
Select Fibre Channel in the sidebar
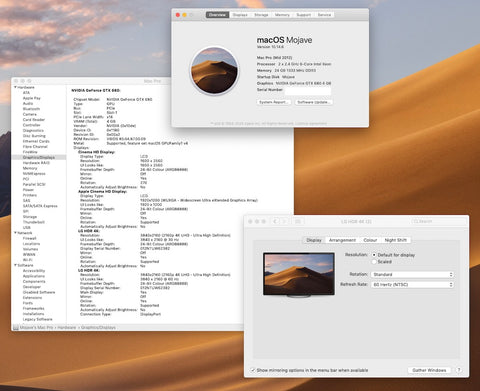pyautogui.click(x=35, y=147)
